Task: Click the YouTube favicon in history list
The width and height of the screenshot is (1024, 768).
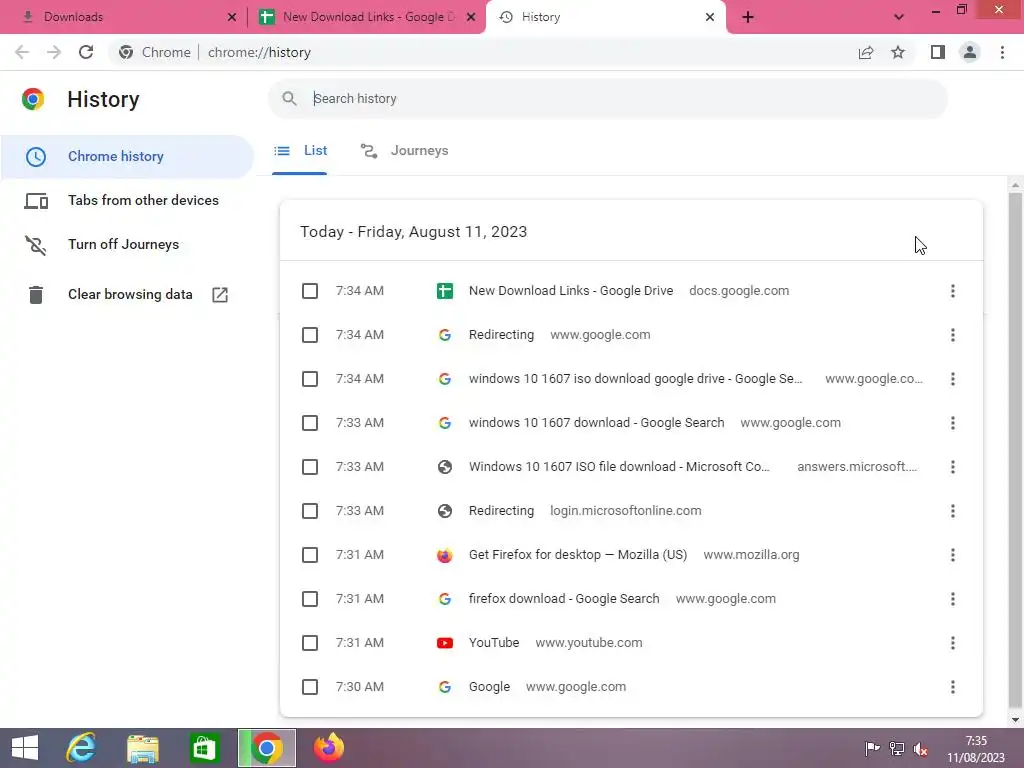Action: point(445,643)
